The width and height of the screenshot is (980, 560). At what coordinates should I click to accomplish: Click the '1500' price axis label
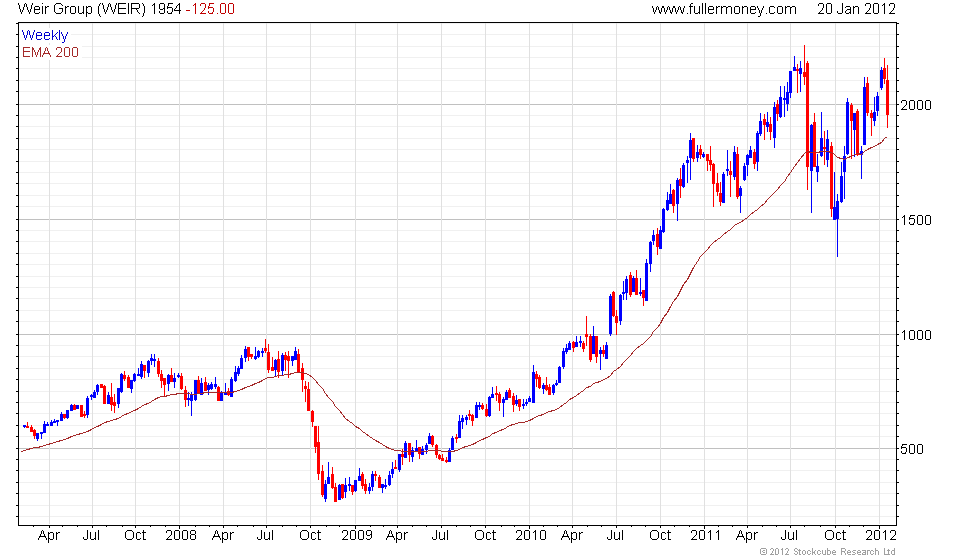tap(916, 220)
